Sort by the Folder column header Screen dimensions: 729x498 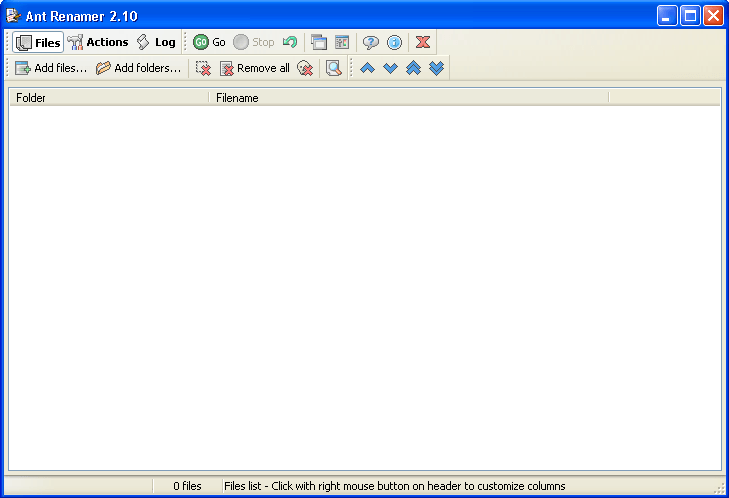pos(109,98)
